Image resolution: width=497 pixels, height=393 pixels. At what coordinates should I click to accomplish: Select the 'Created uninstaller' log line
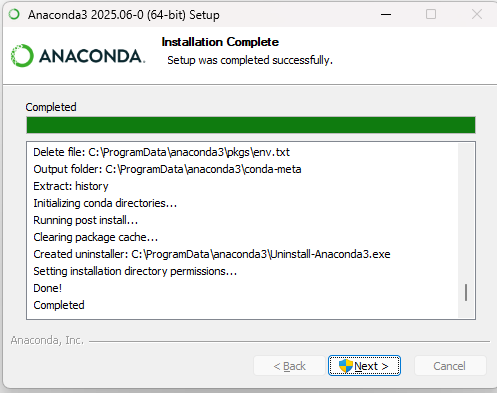coord(212,254)
